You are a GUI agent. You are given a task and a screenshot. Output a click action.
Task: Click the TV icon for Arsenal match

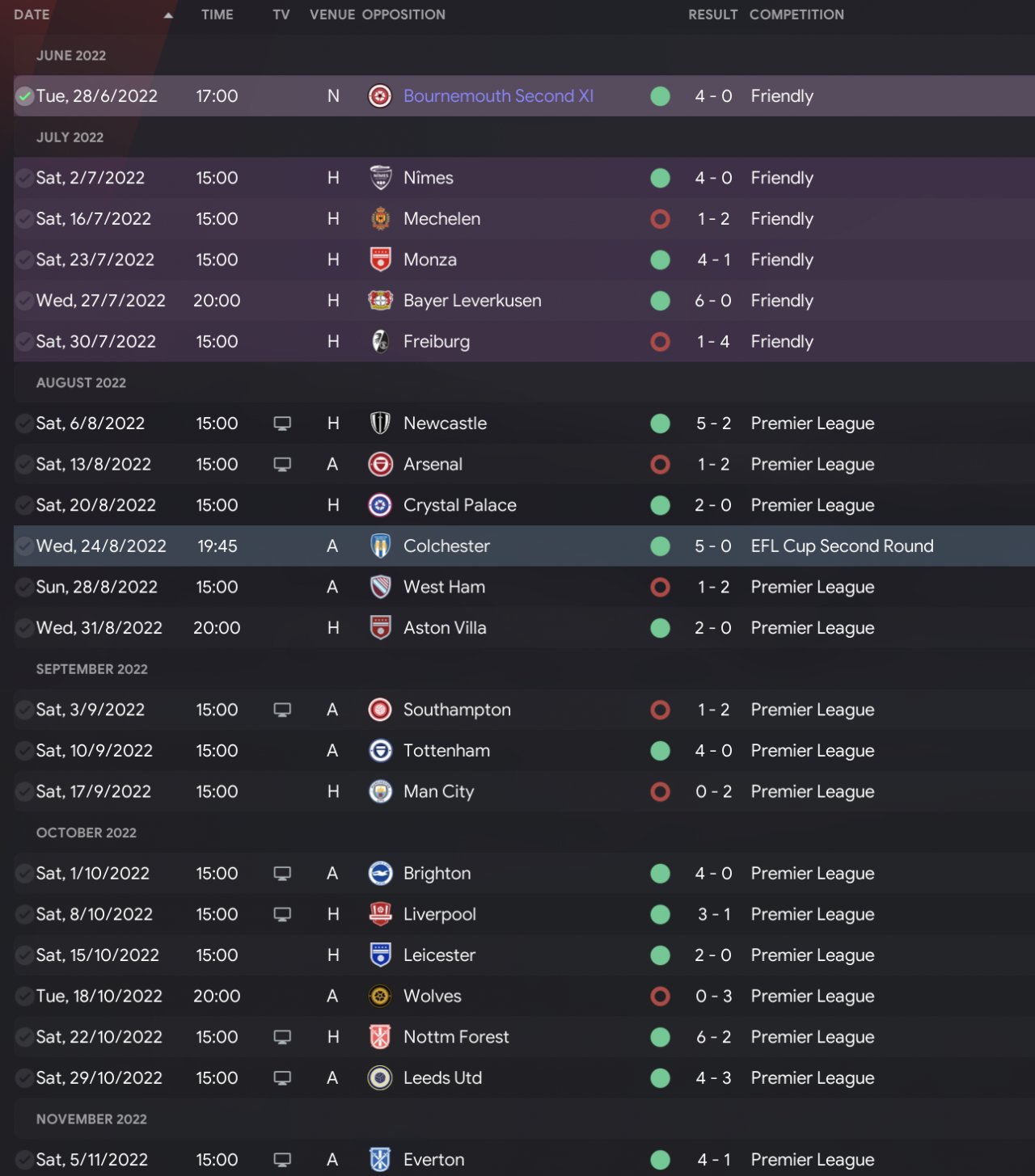click(x=282, y=465)
